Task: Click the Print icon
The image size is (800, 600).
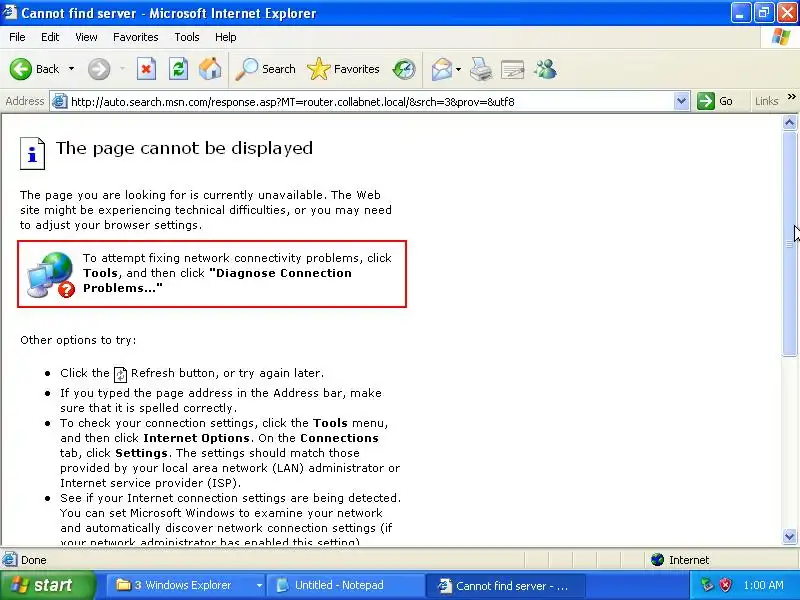Action: 481,69
